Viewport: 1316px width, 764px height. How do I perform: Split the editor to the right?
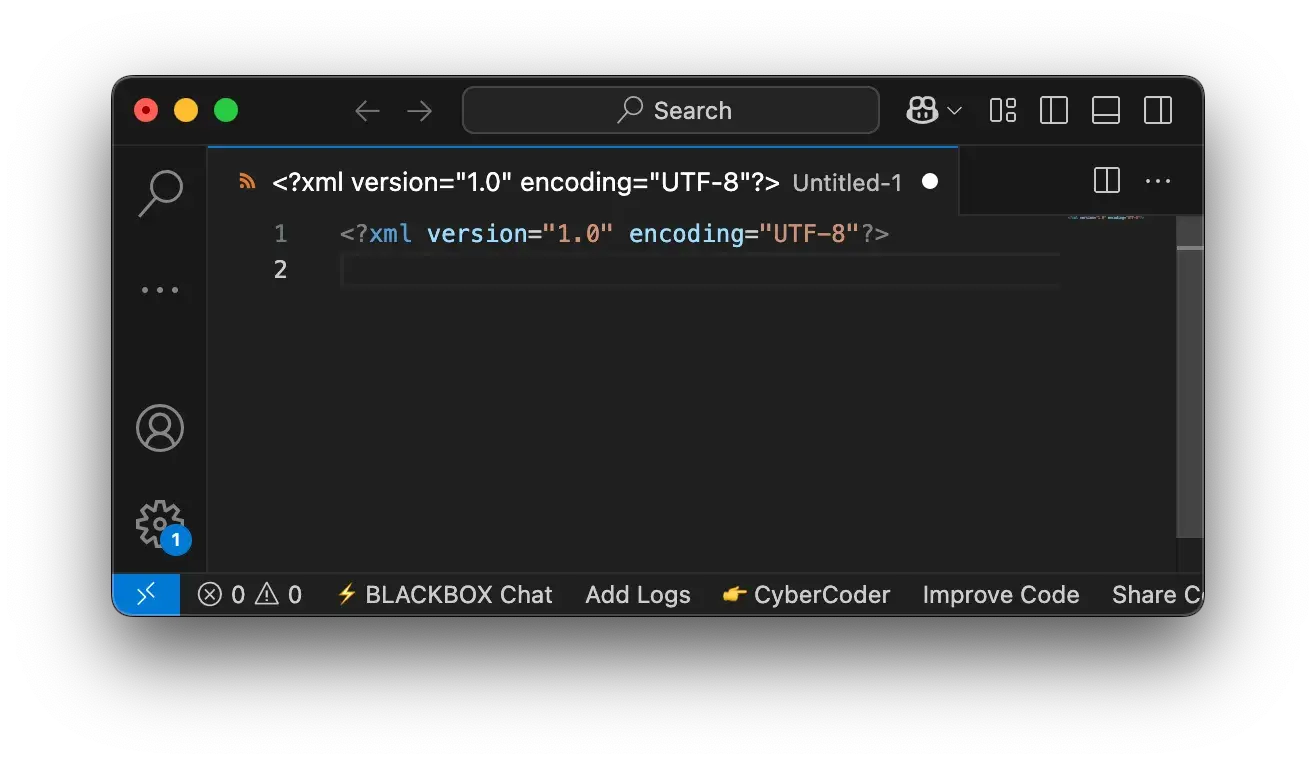click(x=1106, y=181)
